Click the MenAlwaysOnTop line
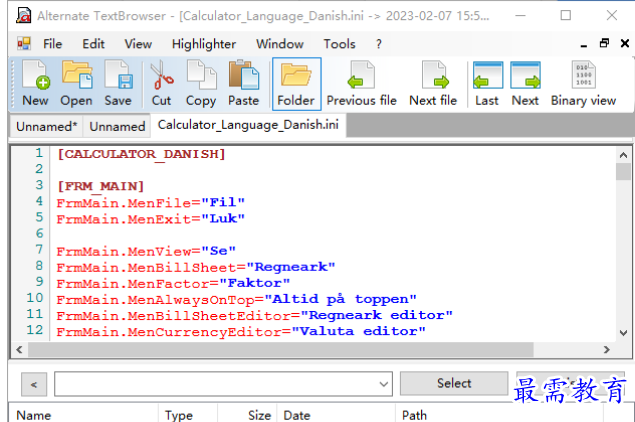The height and width of the screenshot is (422, 635). pos(237,299)
